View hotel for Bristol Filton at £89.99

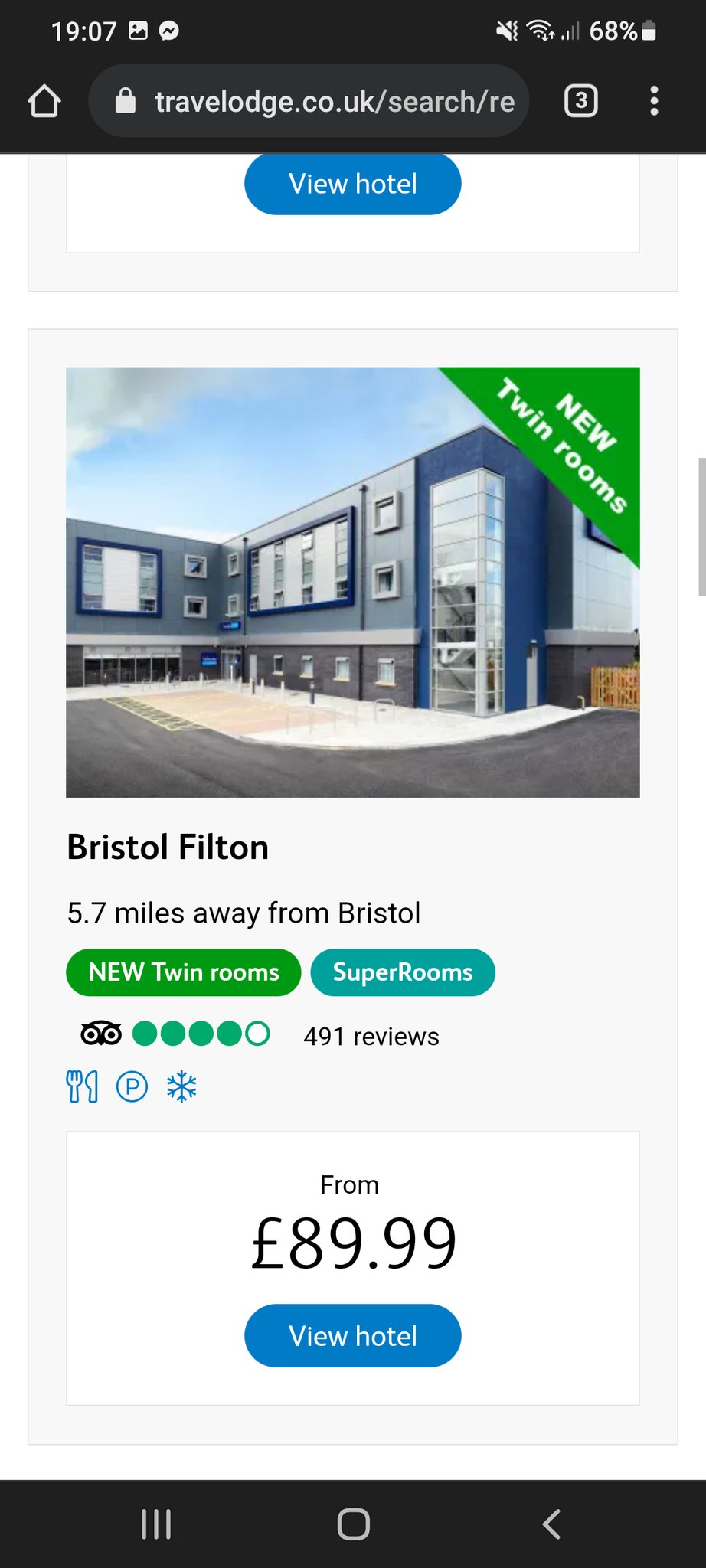point(352,1336)
